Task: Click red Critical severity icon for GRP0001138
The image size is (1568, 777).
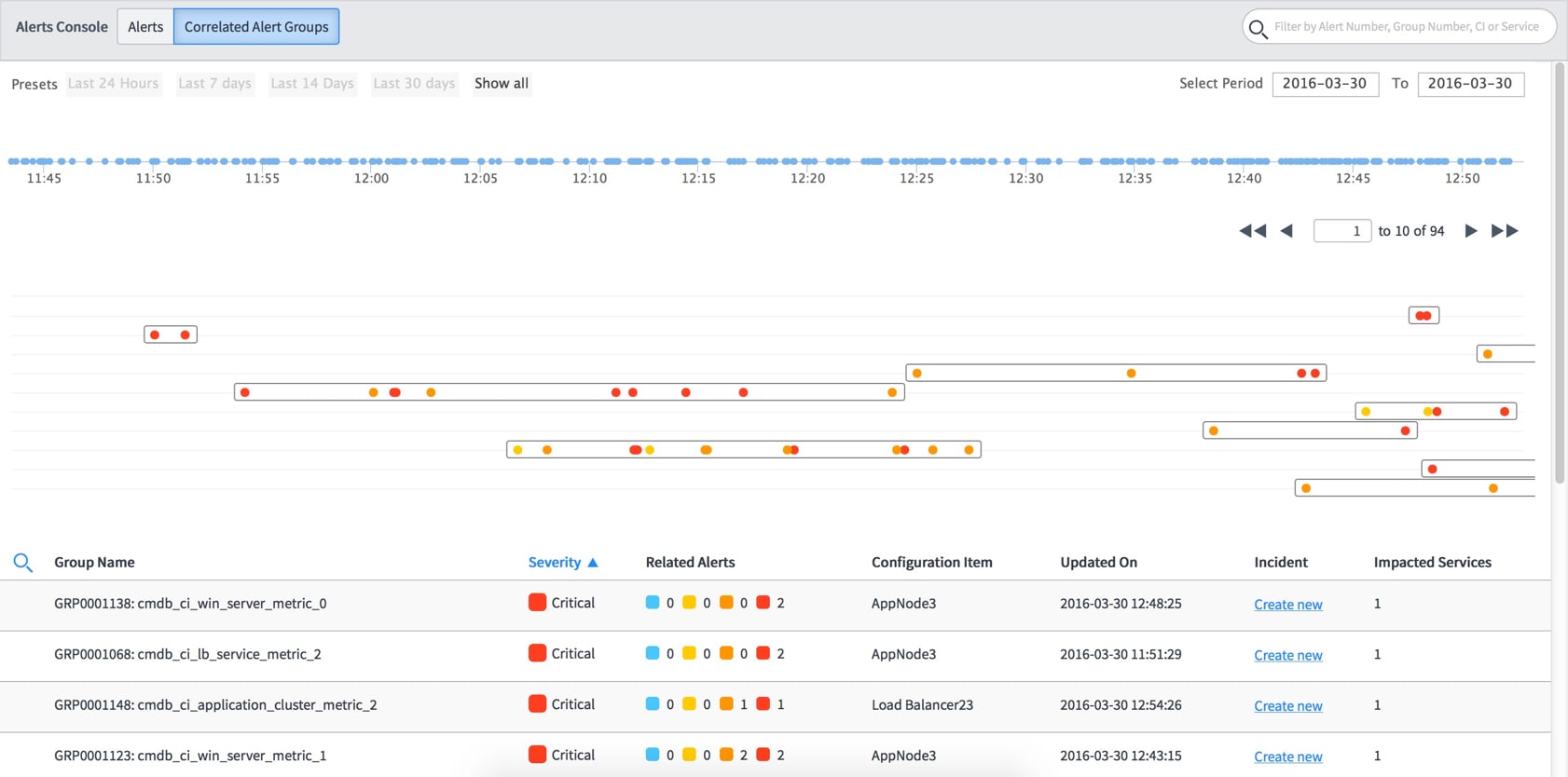Action: [537, 603]
